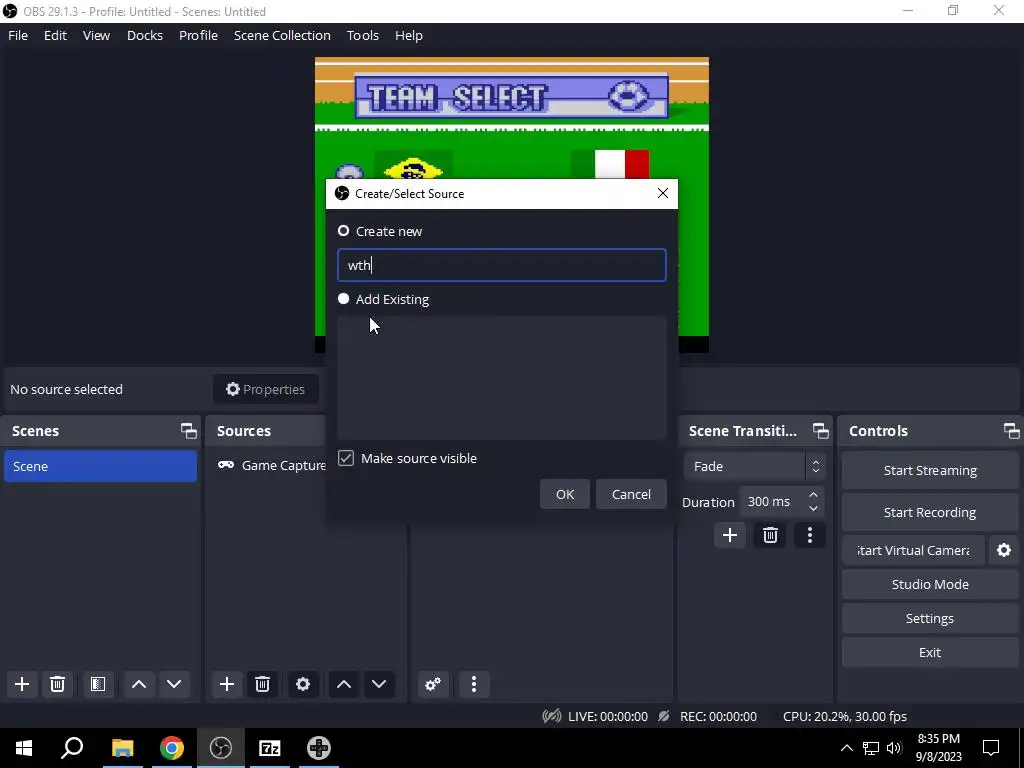Open taskbar clock and date

click(x=938, y=748)
